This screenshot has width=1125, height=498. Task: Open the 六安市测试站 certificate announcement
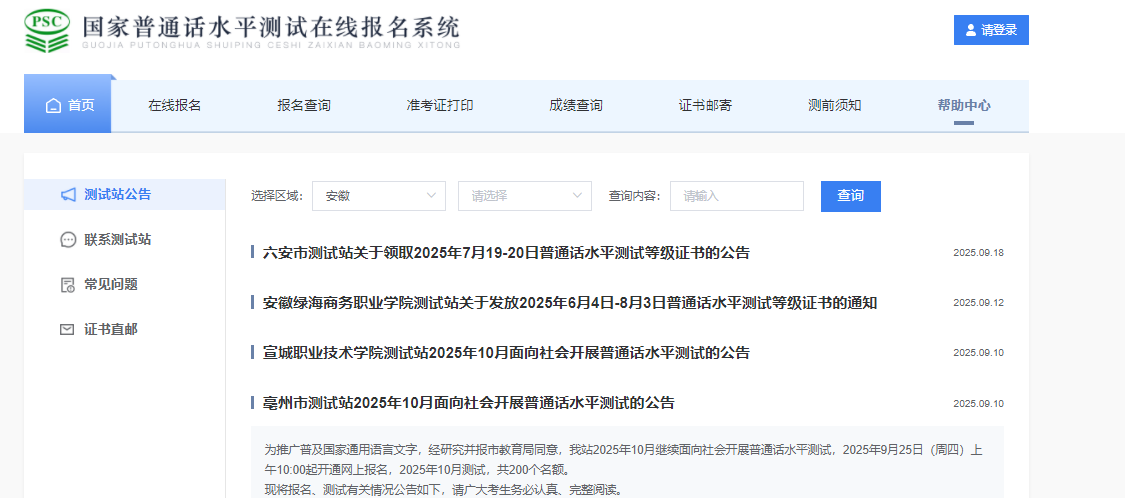point(506,253)
